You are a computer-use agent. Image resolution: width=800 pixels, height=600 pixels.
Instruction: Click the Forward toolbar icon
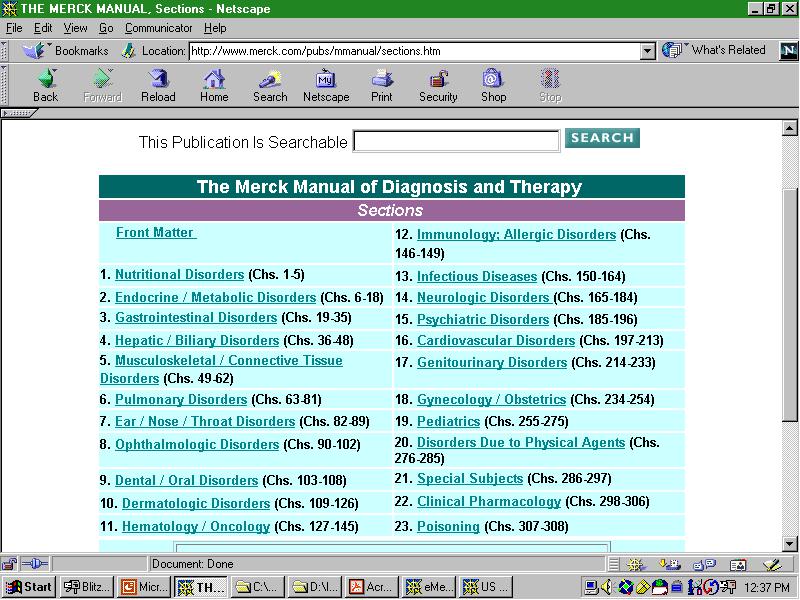[103, 85]
